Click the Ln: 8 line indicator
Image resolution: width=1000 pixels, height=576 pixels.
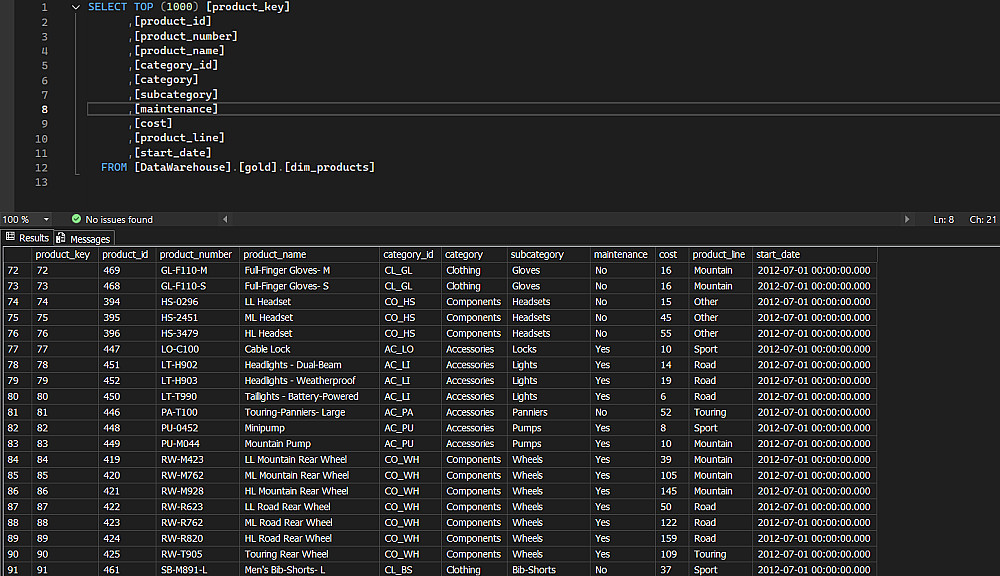[x=944, y=219]
